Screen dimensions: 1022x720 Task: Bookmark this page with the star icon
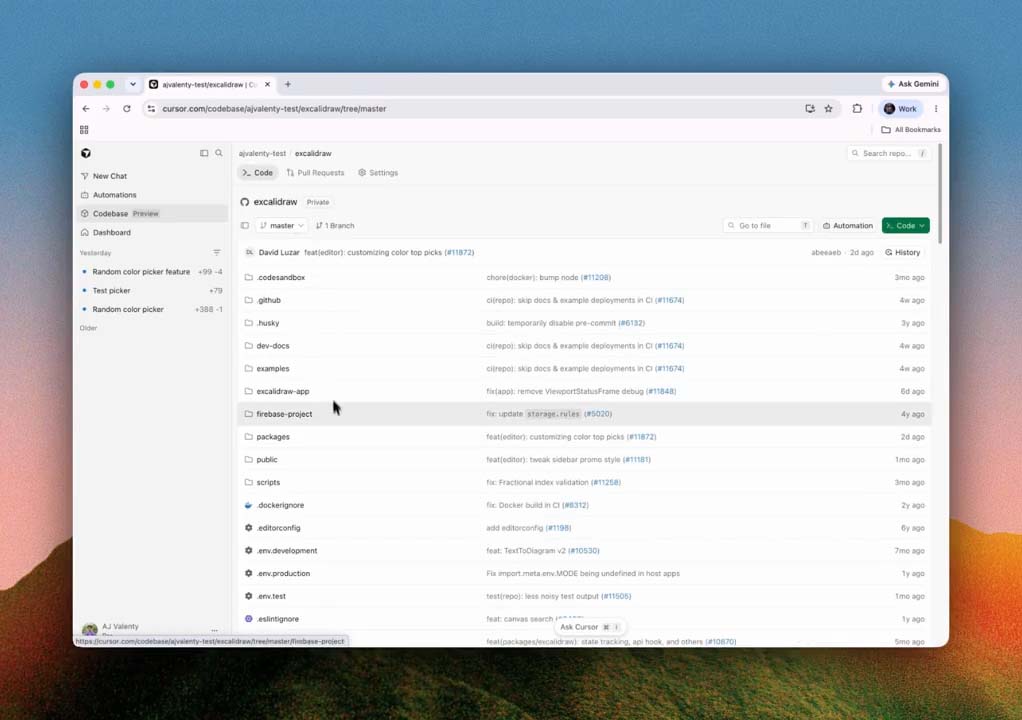pyautogui.click(x=828, y=109)
